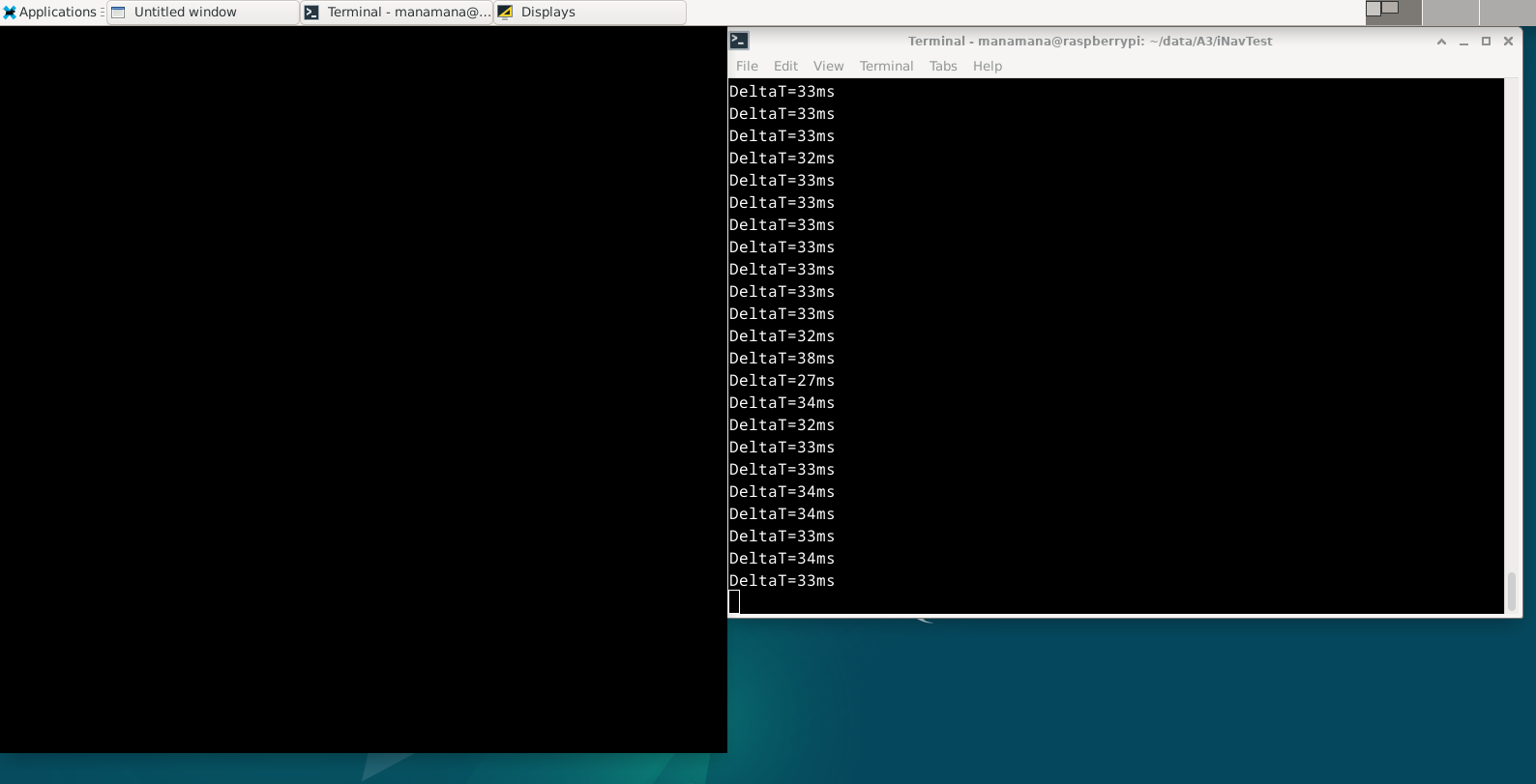This screenshot has height=784, width=1536.
Task: Switch to the third workspace
Action: point(1507,13)
